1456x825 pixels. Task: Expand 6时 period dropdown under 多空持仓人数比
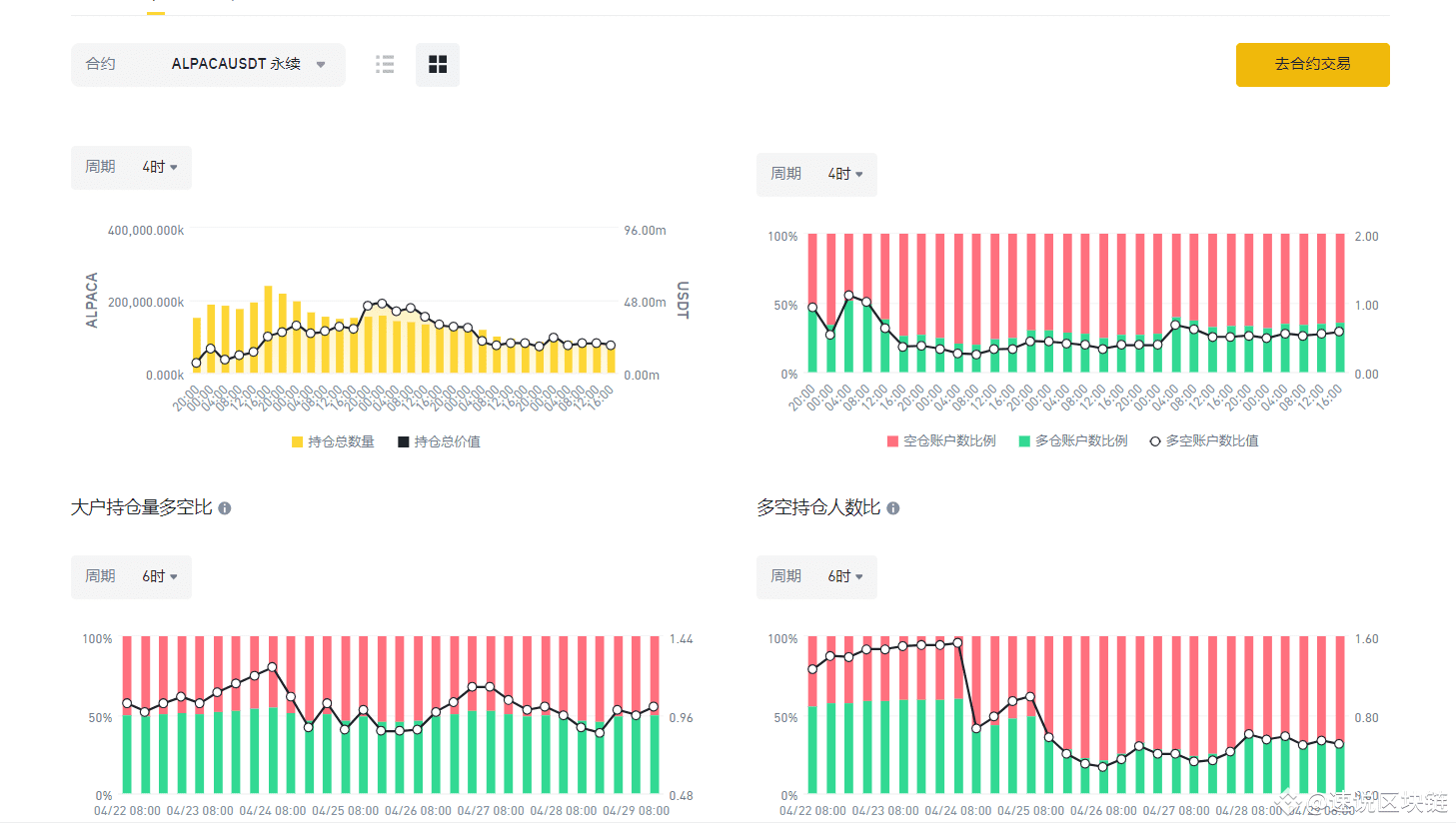pos(845,577)
